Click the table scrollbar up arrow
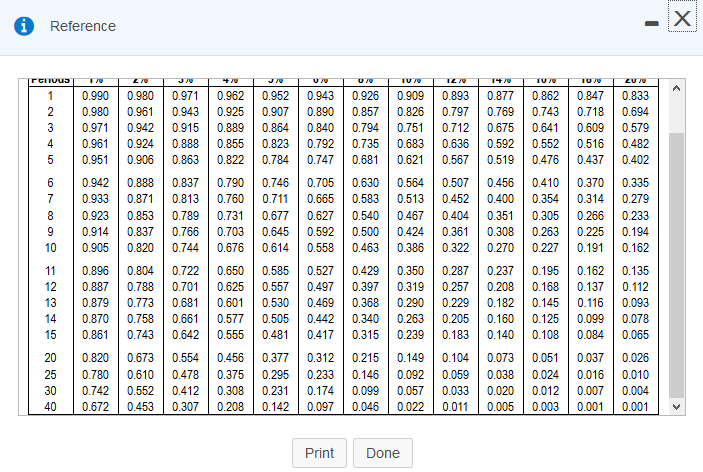Image resolution: width=703 pixels, height=472 pixels. click(x=677, y=88)
